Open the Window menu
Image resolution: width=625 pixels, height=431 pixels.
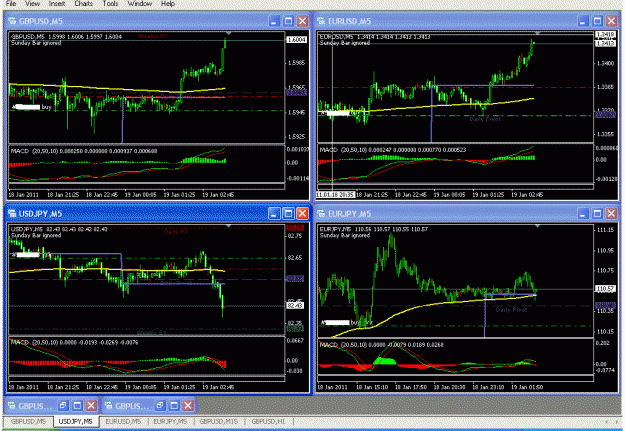pyautogui.click(x=140, y=4)
